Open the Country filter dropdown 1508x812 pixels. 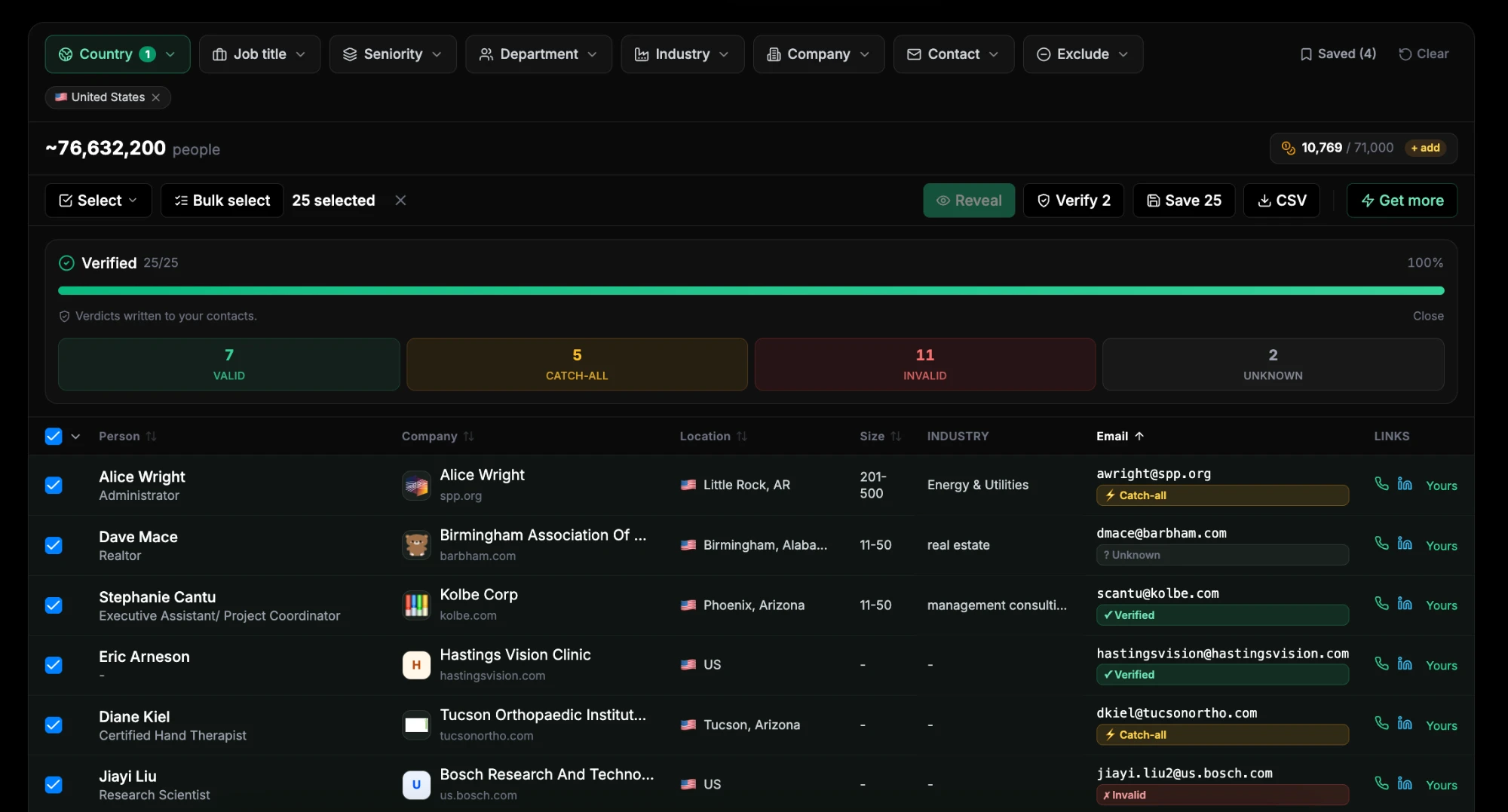pyautogui.click(x=118, y=54)
